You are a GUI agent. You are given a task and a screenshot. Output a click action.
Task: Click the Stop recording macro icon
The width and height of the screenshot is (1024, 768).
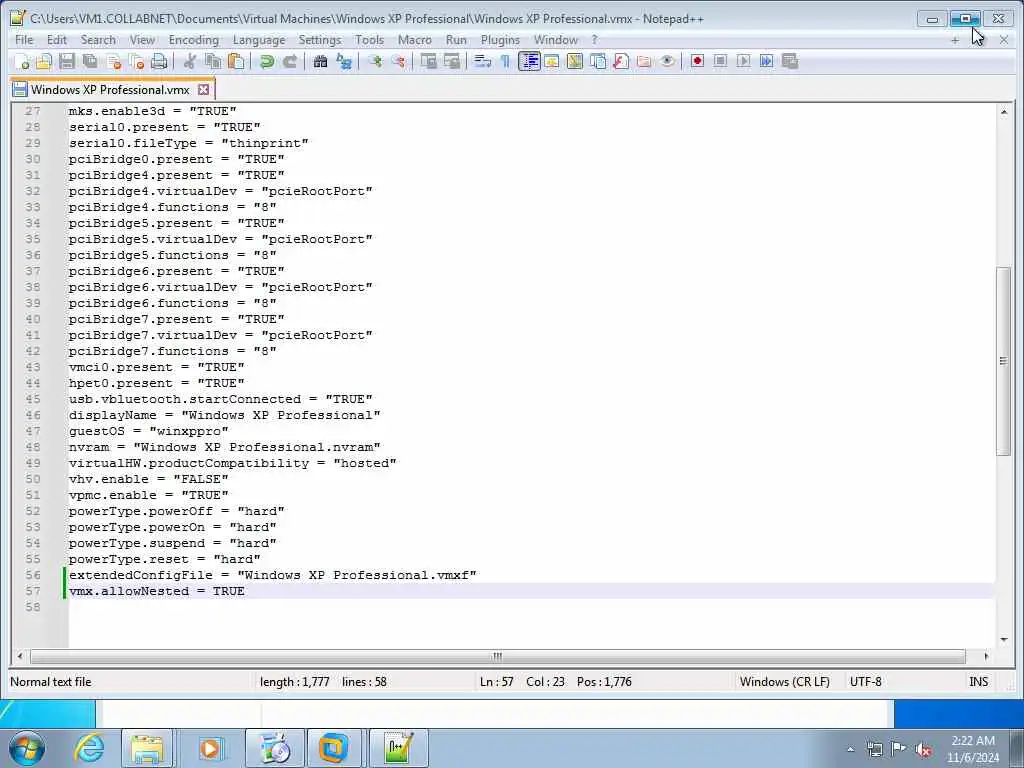click(x=720, y=61)
